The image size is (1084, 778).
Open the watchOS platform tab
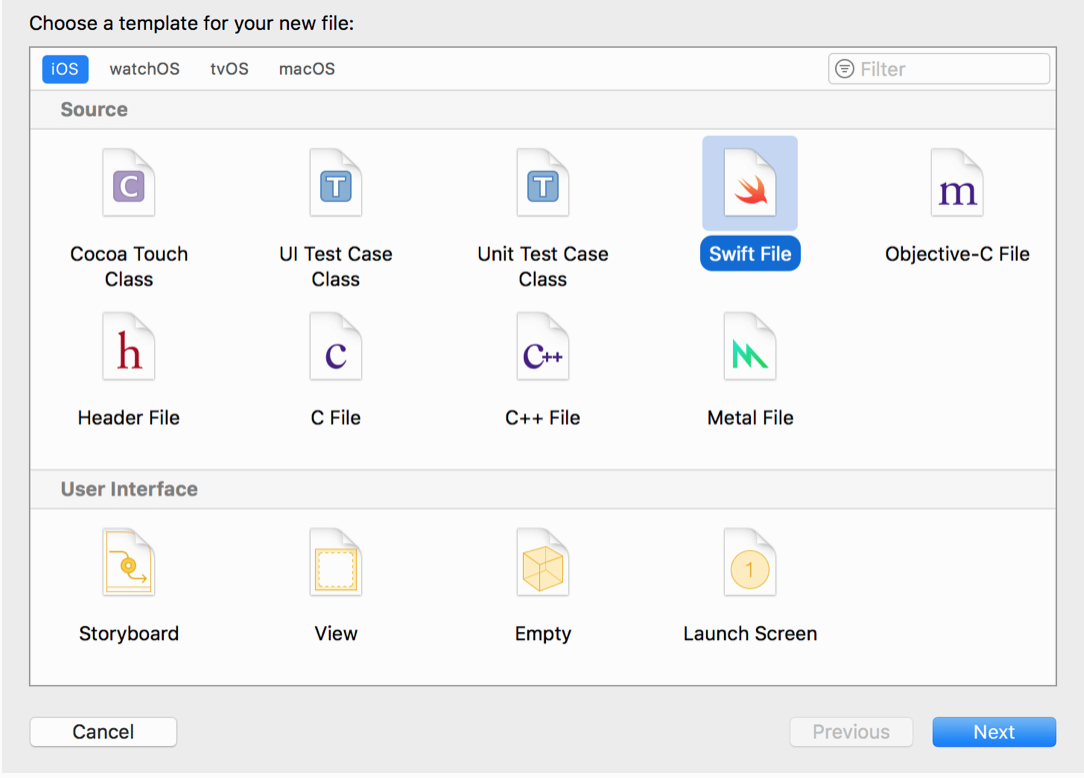point(145,69)
